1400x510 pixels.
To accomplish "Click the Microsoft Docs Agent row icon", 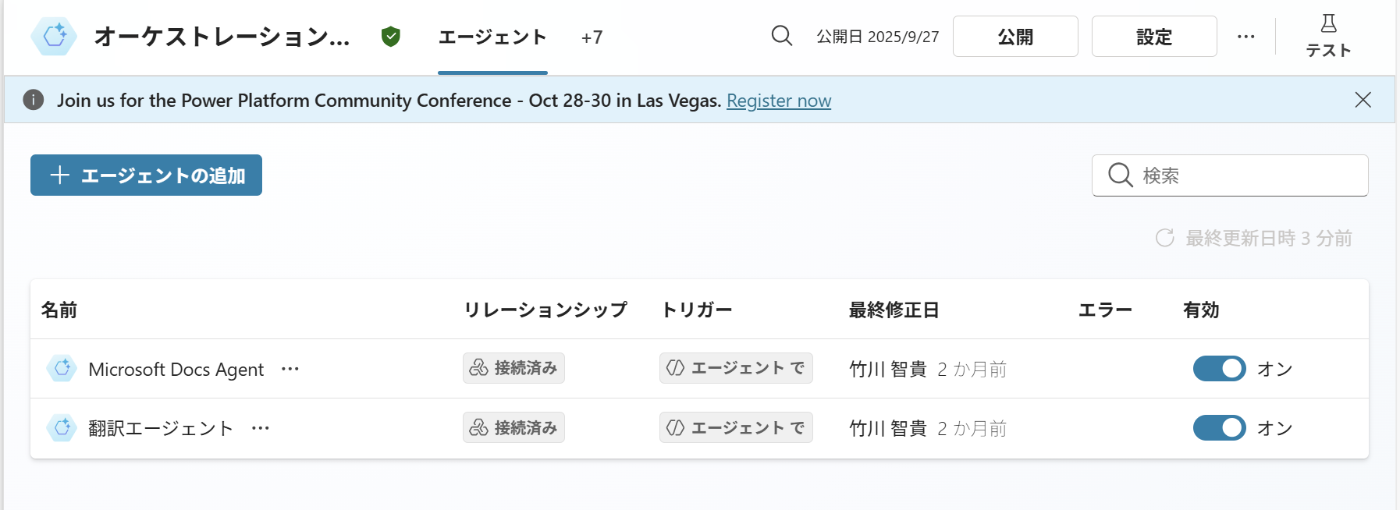I will (62, 369).
